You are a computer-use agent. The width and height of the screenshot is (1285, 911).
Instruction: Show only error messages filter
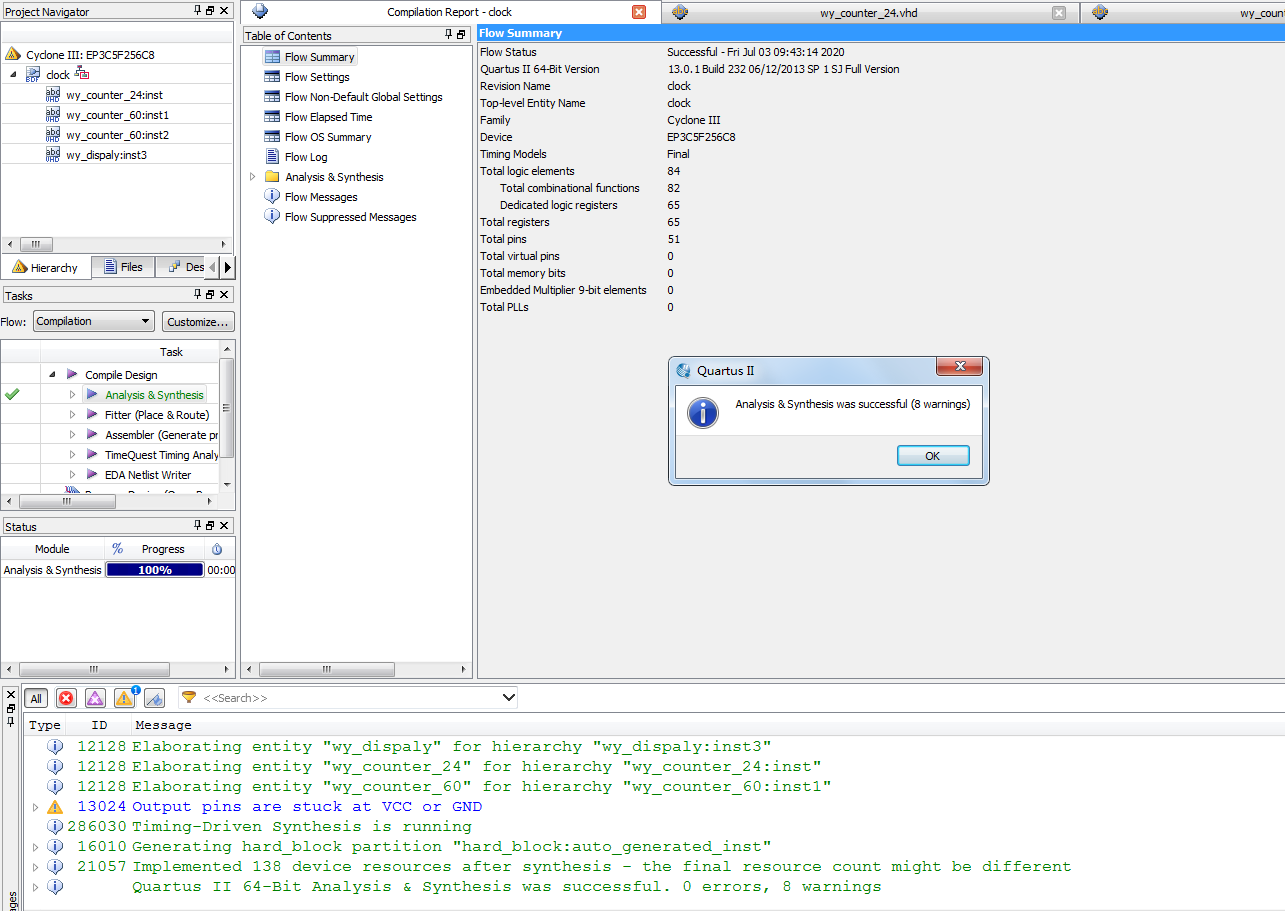(x=66, y=698)
